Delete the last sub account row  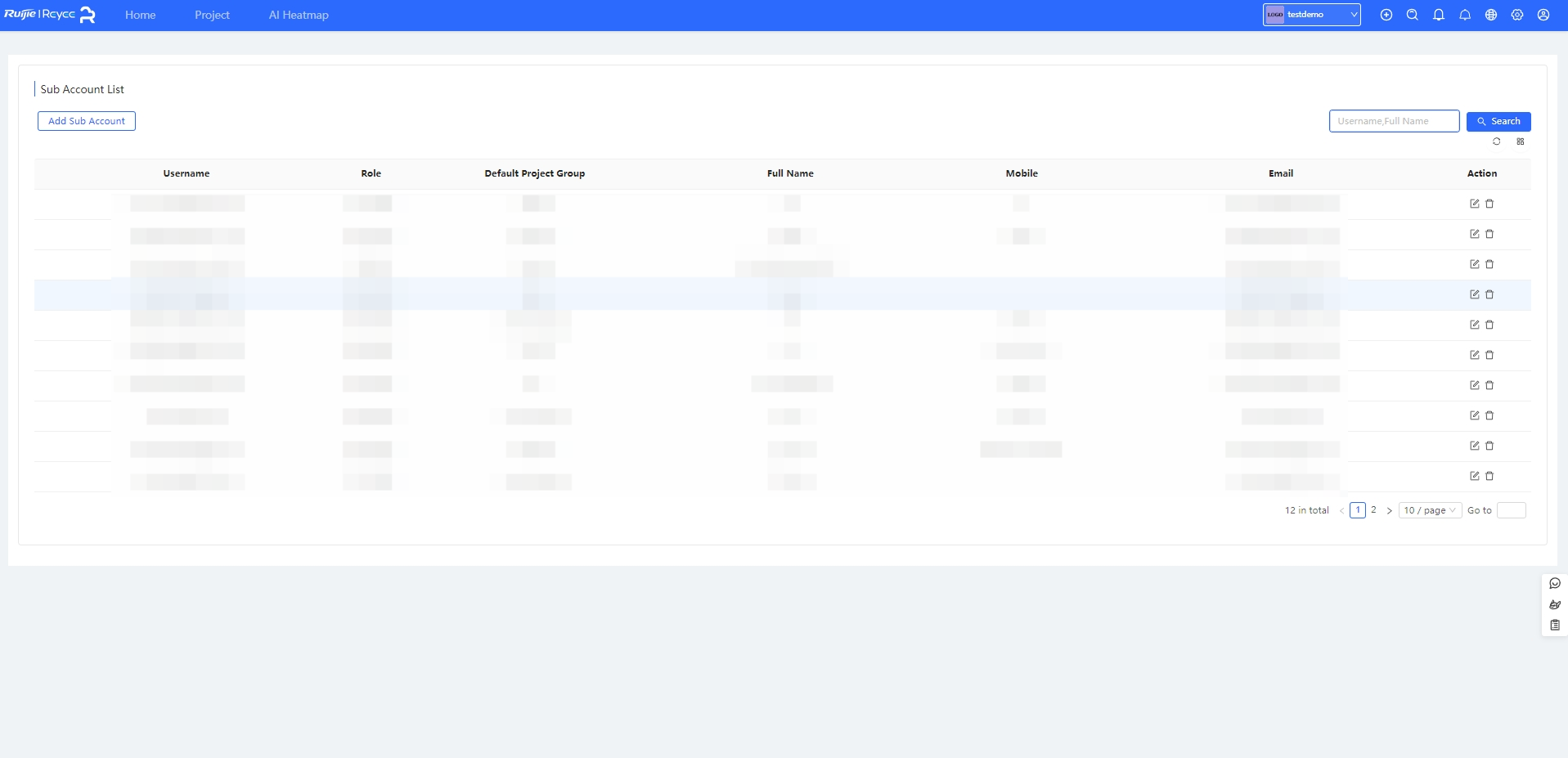tap(1489, 476)
